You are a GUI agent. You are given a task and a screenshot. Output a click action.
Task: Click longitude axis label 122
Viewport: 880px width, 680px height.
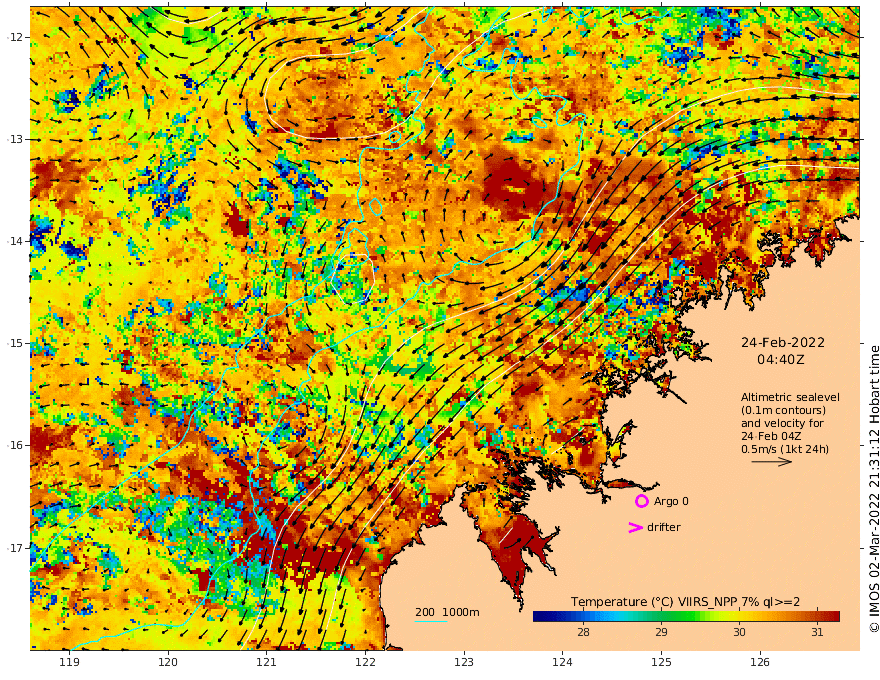coord(365,662)
